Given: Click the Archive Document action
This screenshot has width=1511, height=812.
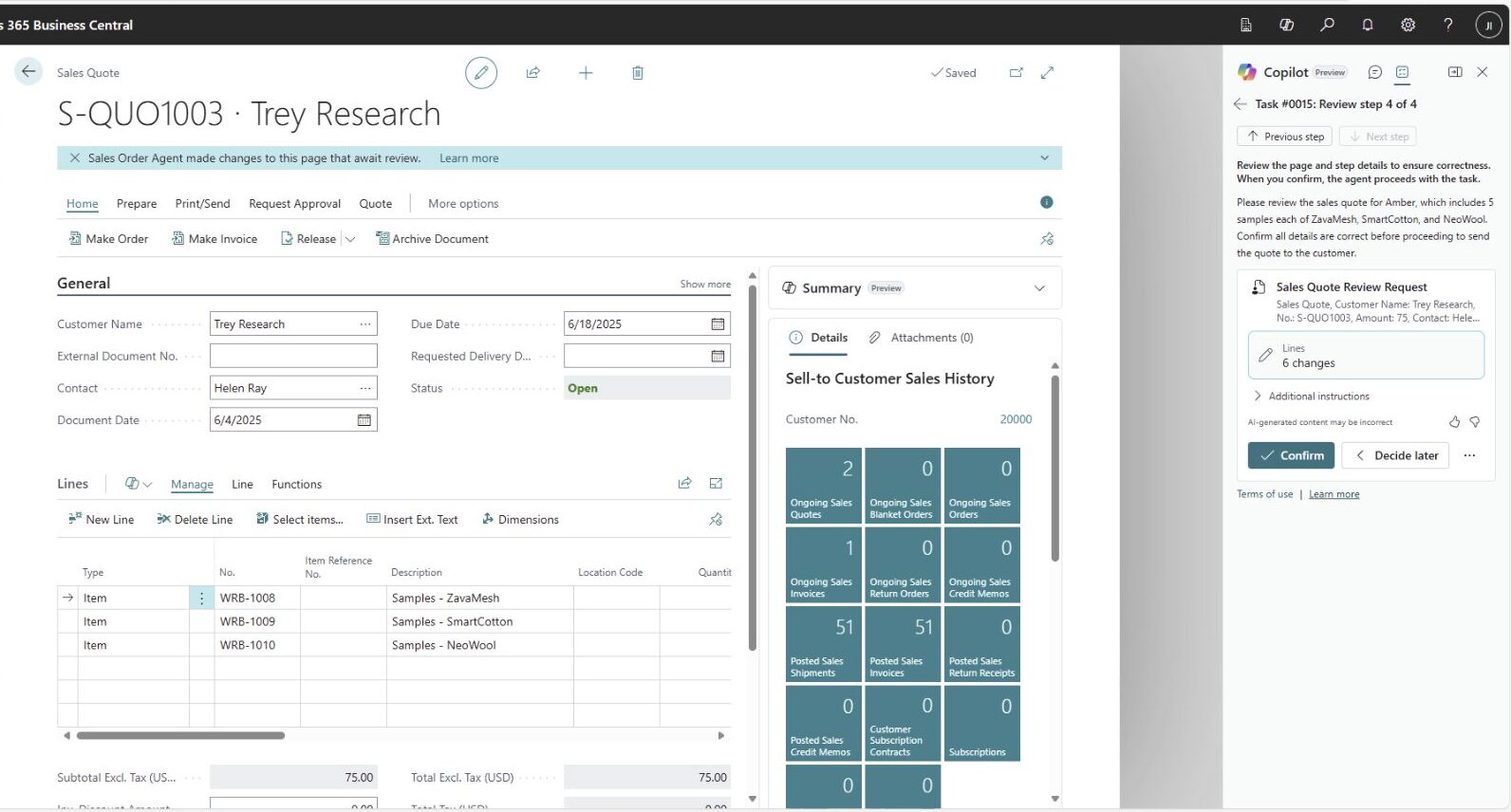Looking at the screenshot, I should click(x=432, y=239).
